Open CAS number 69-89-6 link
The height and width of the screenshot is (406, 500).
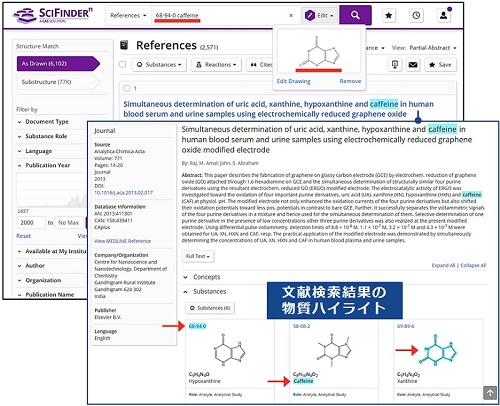coord(405,326)
